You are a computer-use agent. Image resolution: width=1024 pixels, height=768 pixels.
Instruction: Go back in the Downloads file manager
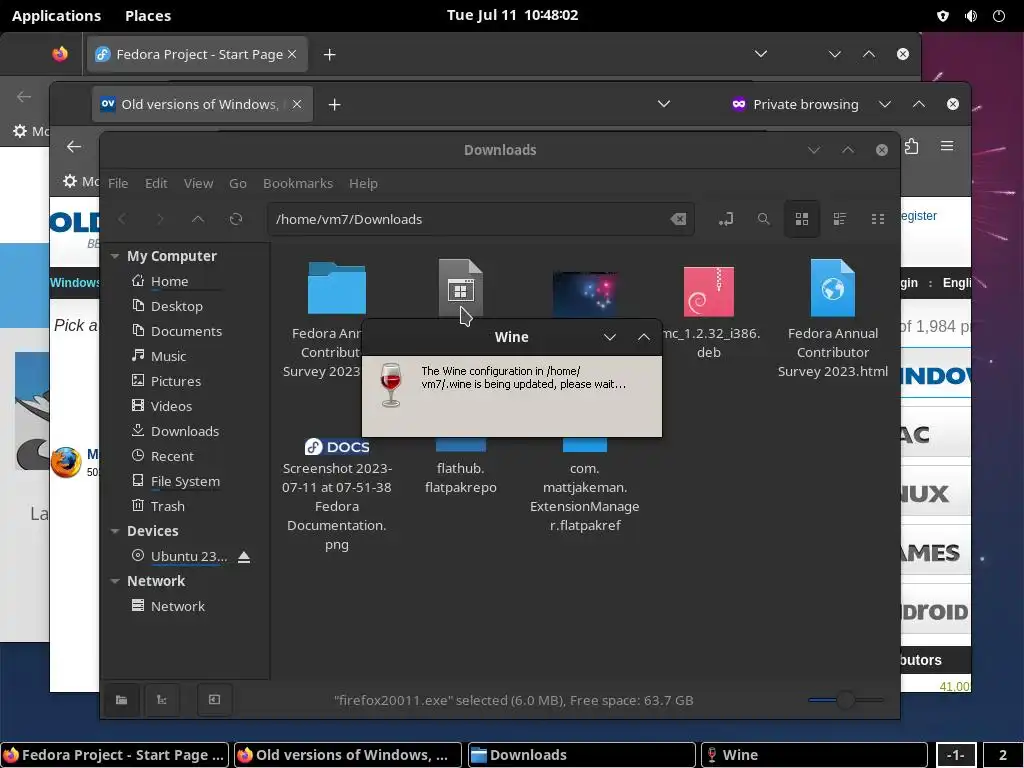[122, 219]
